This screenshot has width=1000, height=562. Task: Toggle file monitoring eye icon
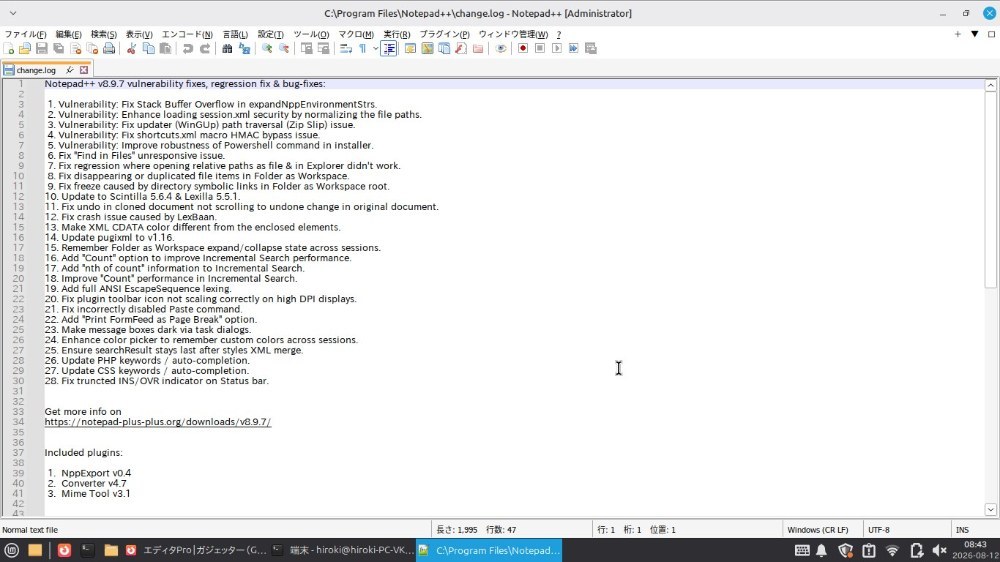point(501,48)
